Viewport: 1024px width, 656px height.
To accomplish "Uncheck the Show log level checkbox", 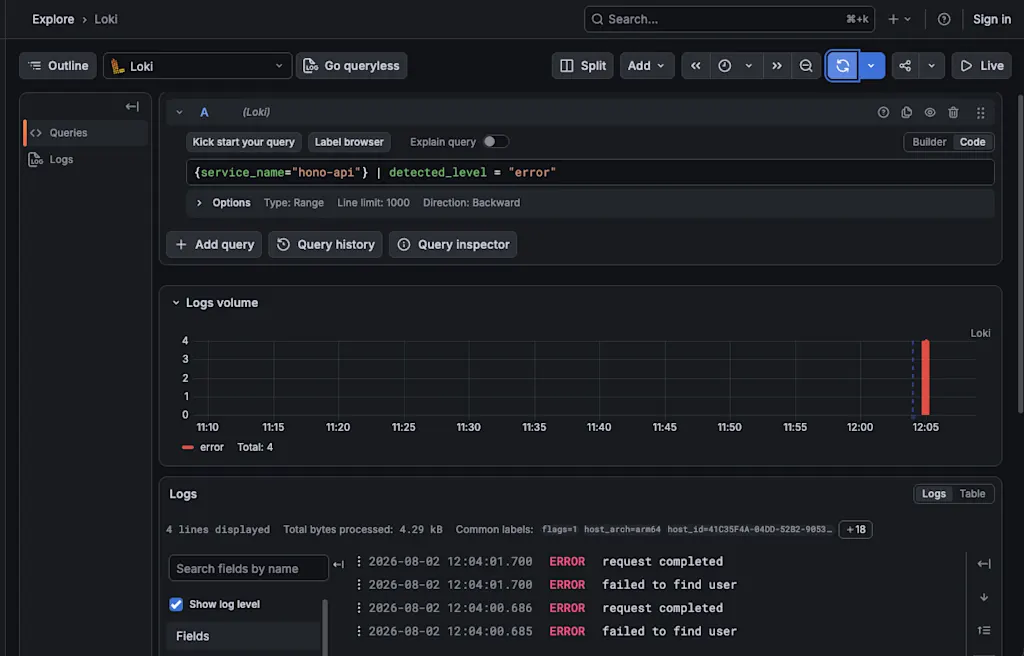I will [176, 604].
